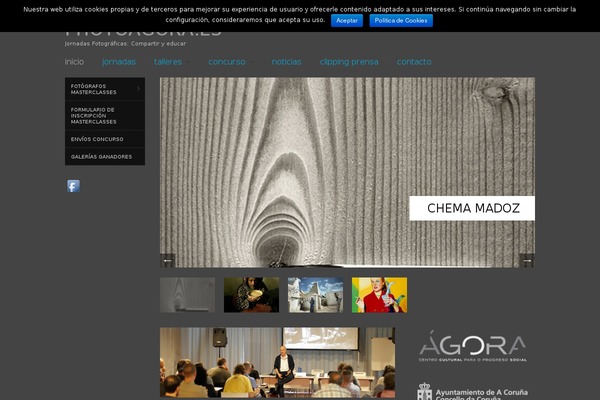Select the woman with bowl thumbnail

[251, 295]
